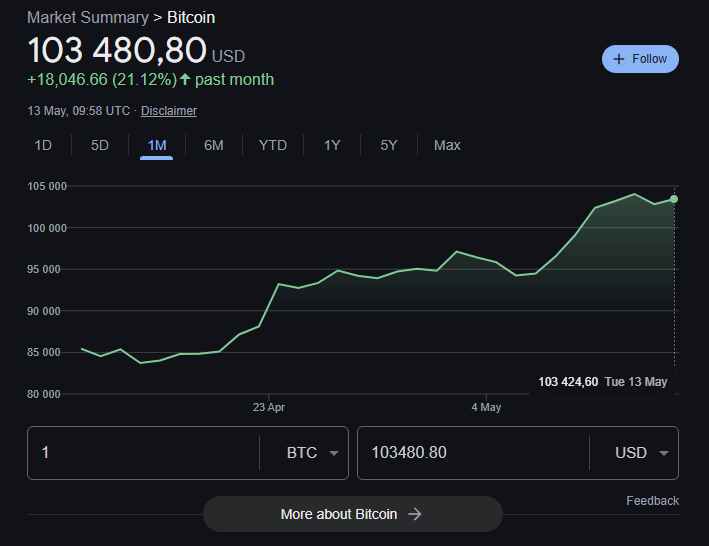Click the 100 000 y-axis label

click(47, 228)
